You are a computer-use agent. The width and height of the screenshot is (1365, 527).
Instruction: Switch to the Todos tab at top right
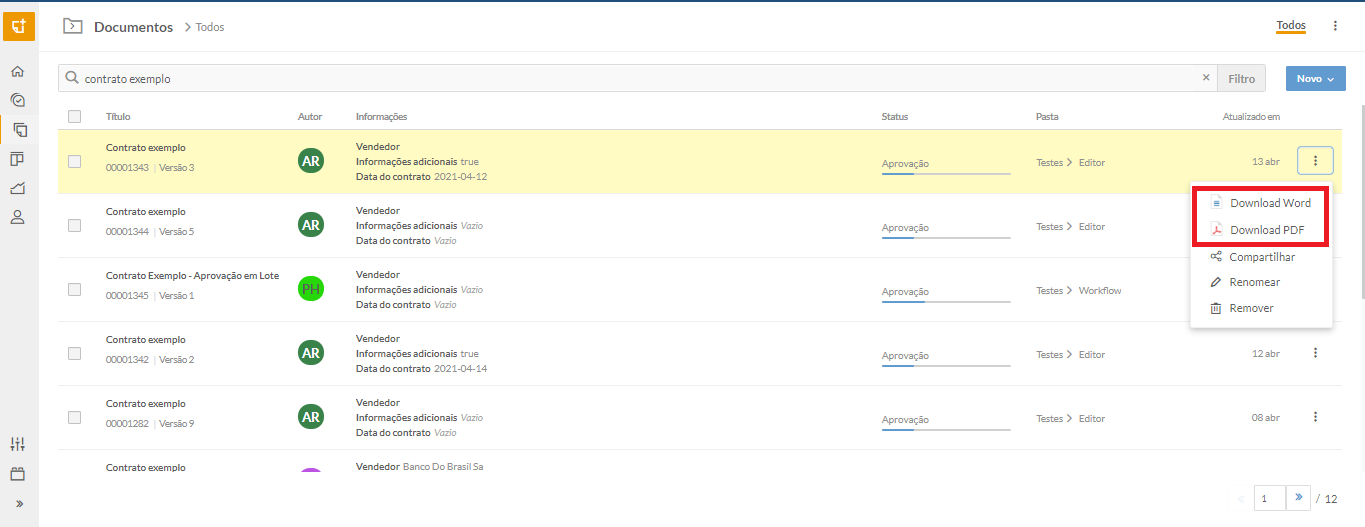click(x=1291, y=26)
